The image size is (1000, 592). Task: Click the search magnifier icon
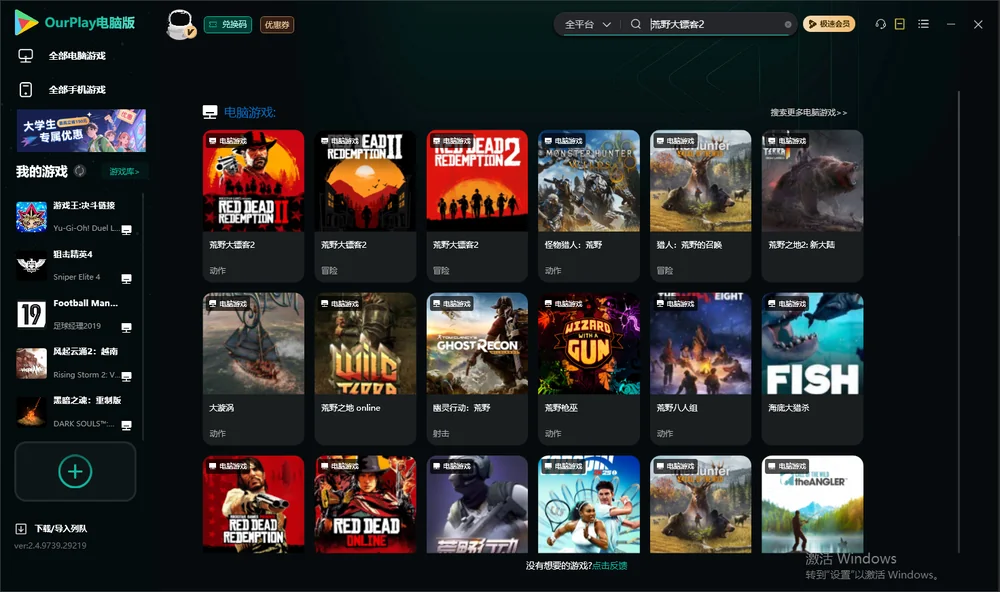tap(635, 24)
